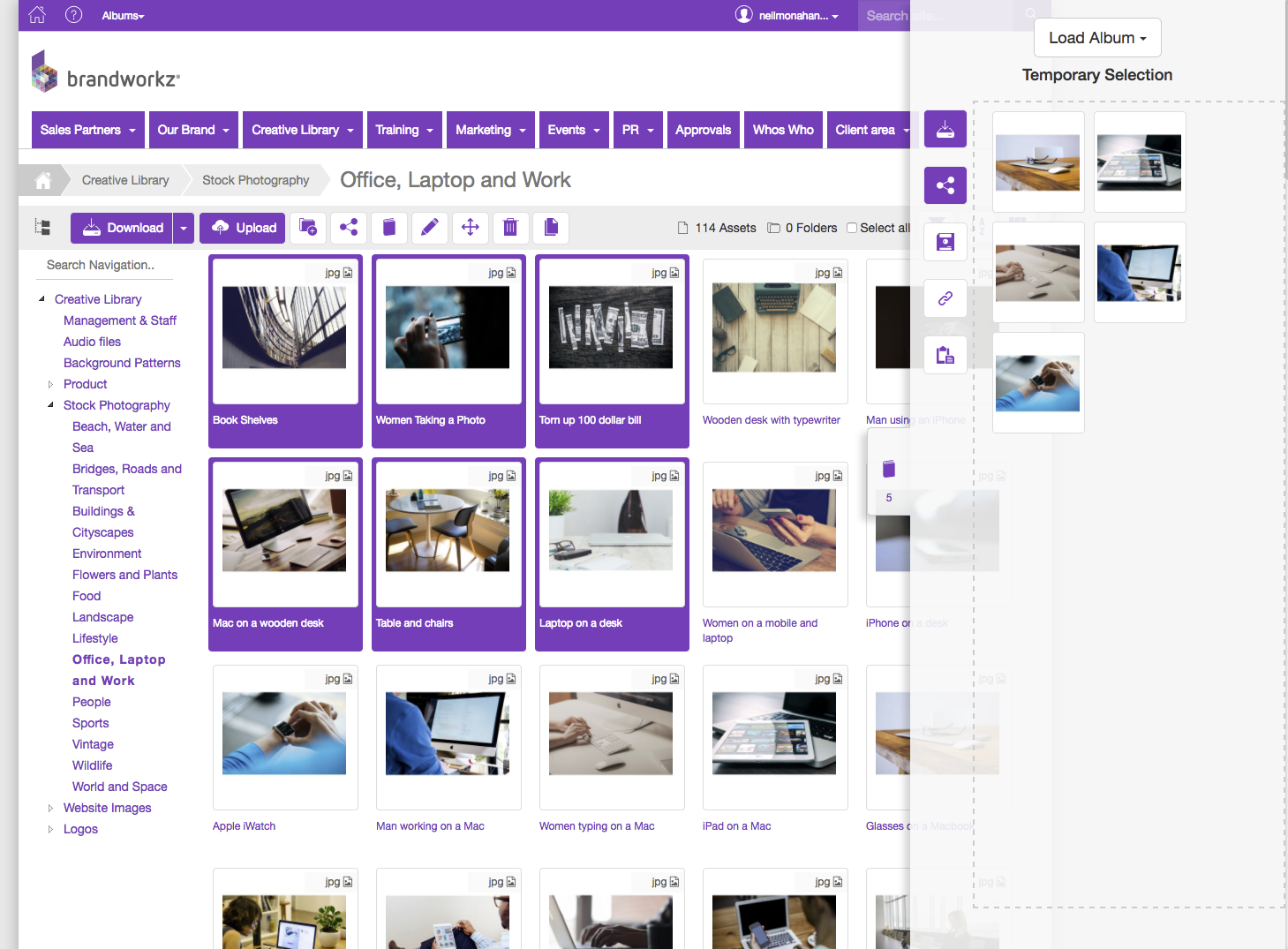The width and height of the screenshot is (1288, 949).
Task: Click the jpg file icon on Book Shelves
Action: coord(348,273)
